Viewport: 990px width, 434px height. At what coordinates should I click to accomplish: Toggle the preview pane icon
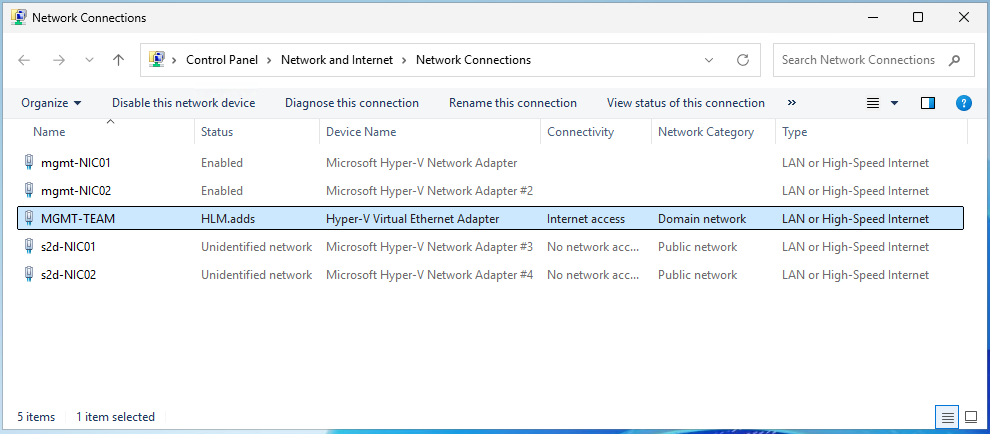coord(927,103)
